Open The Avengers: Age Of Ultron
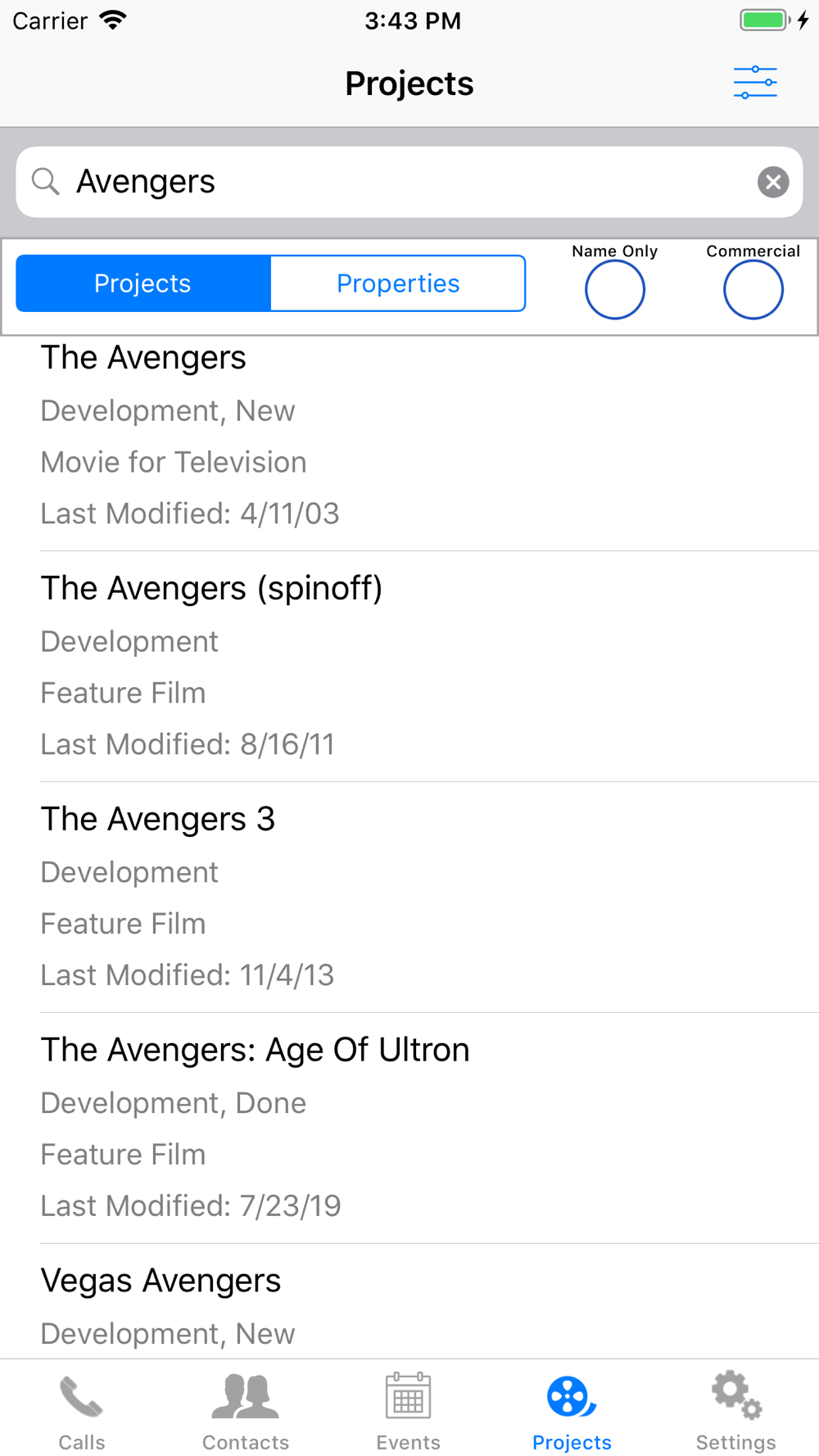This screenshot has height=1456, width=819. 409,1128
